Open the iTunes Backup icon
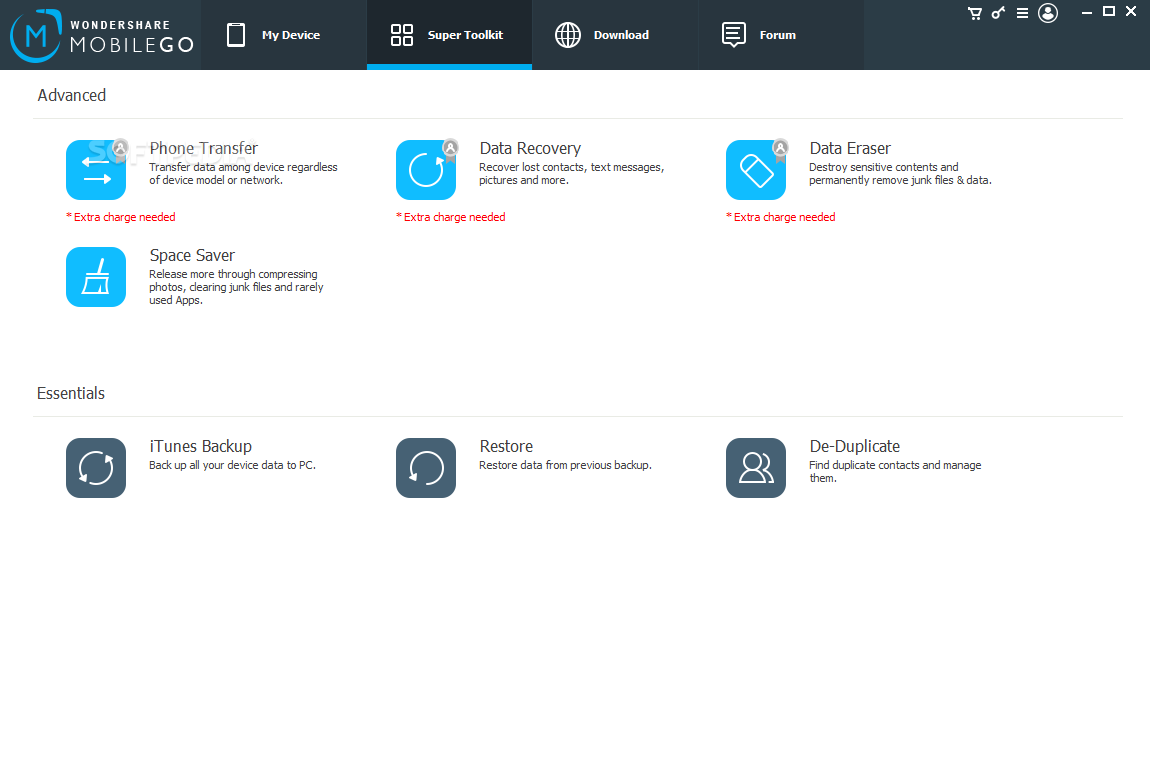 point(96,468)
